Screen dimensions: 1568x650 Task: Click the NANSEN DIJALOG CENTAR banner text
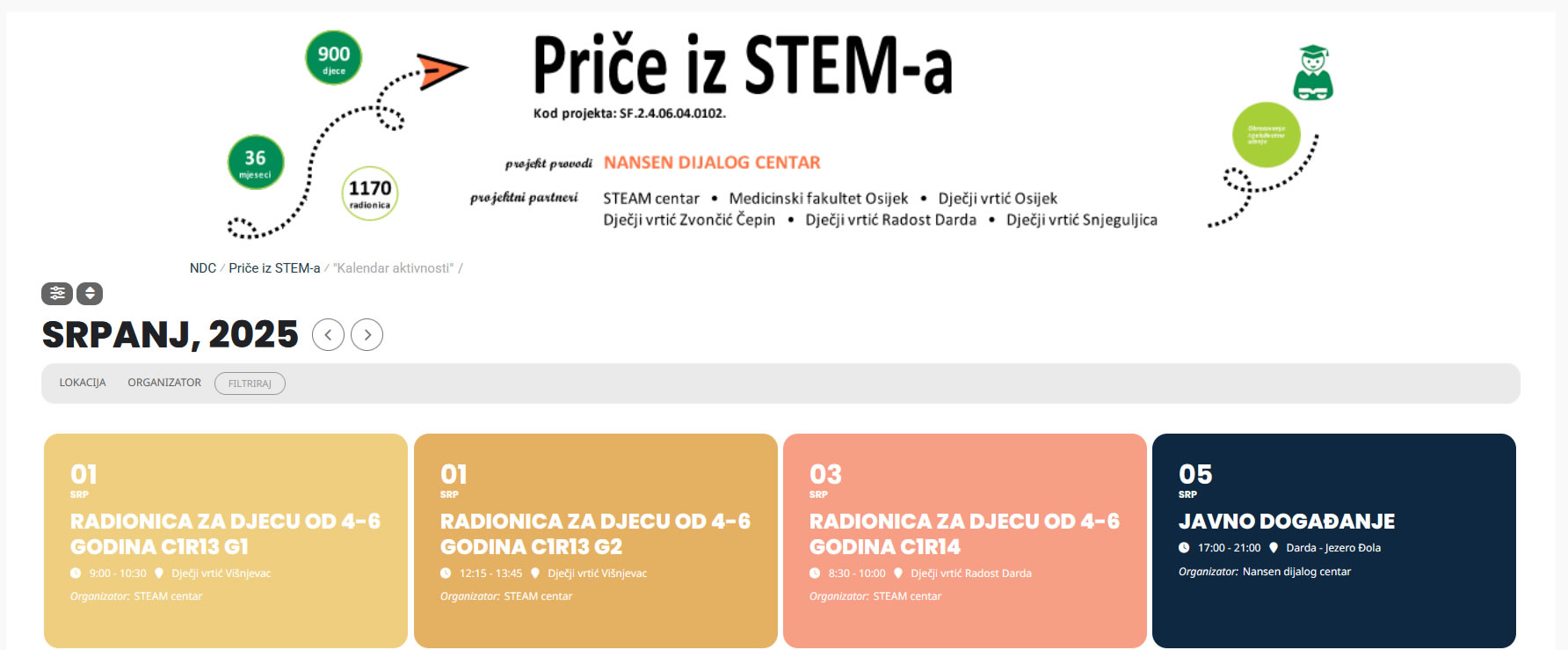tap(712, 163)
